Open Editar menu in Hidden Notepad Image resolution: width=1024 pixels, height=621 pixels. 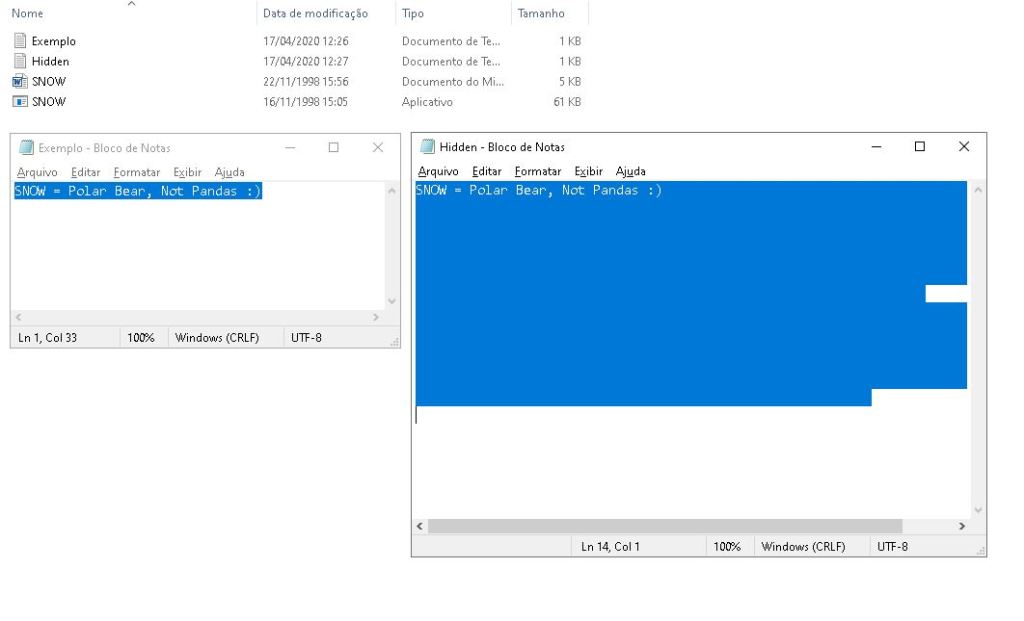tap(486, 171)
